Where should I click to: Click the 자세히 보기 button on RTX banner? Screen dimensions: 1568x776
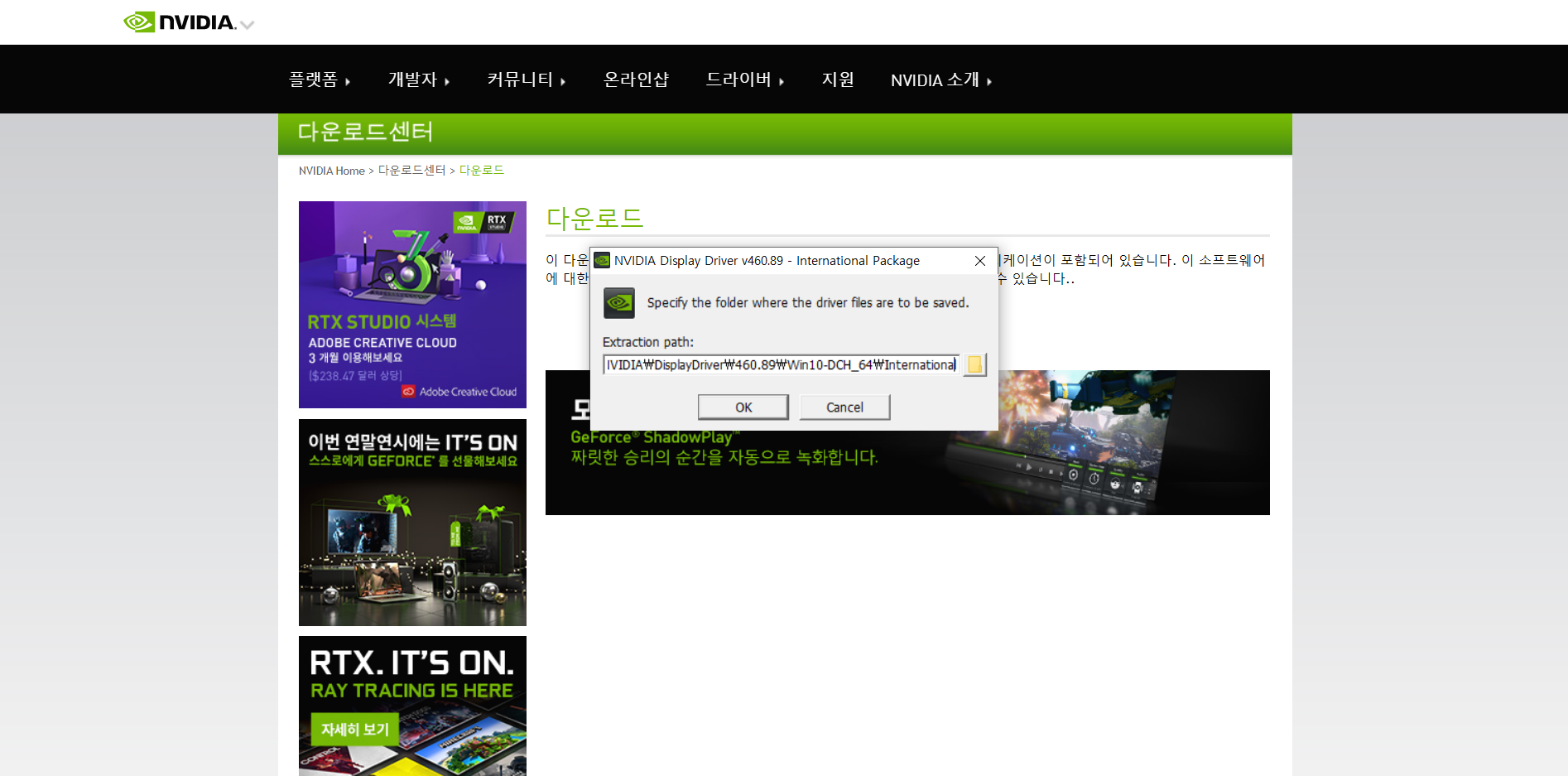point(355,730)
